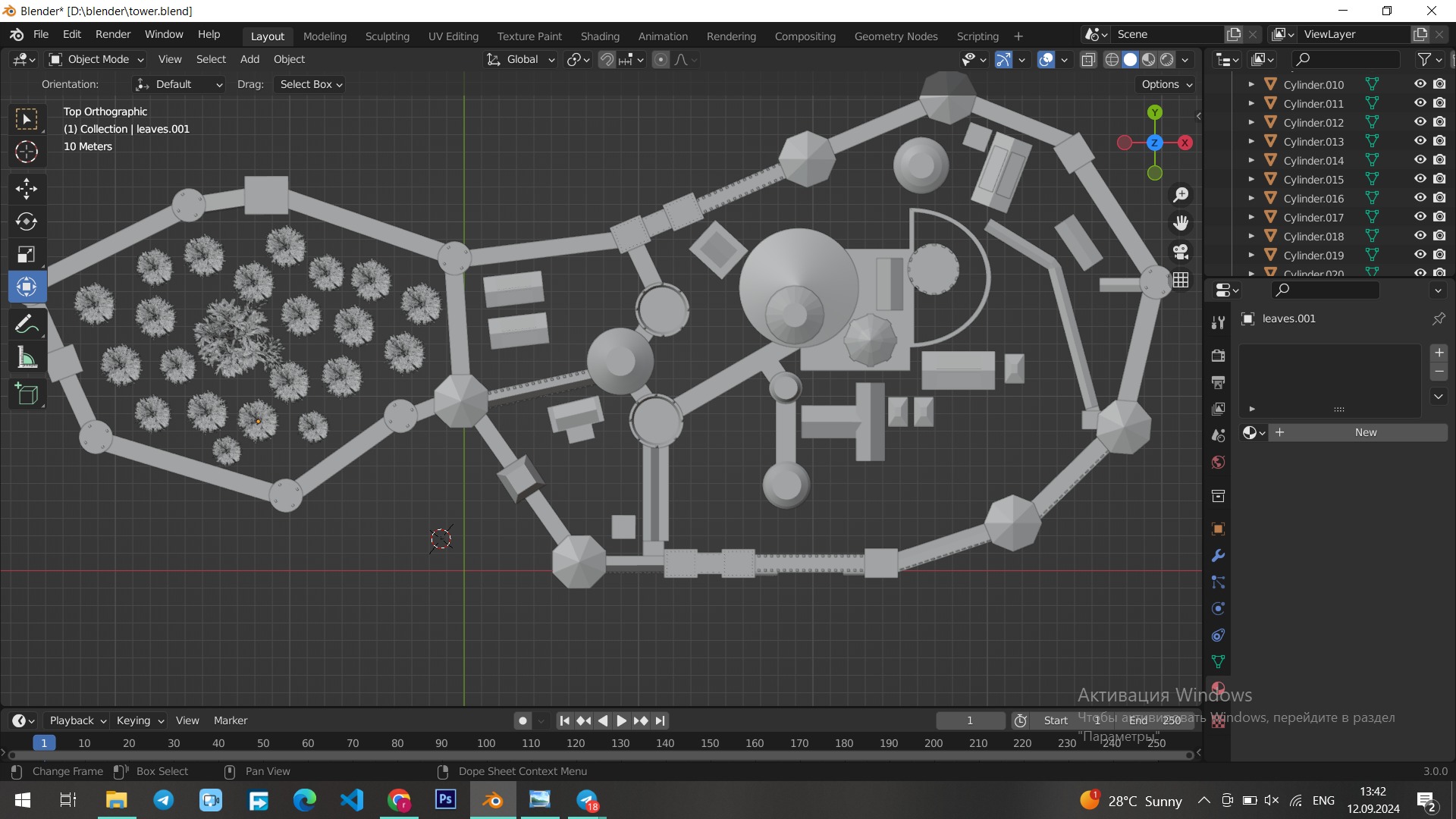
Task: Switch to the Modeling workspace tab
Action: [x=325, y=36]
